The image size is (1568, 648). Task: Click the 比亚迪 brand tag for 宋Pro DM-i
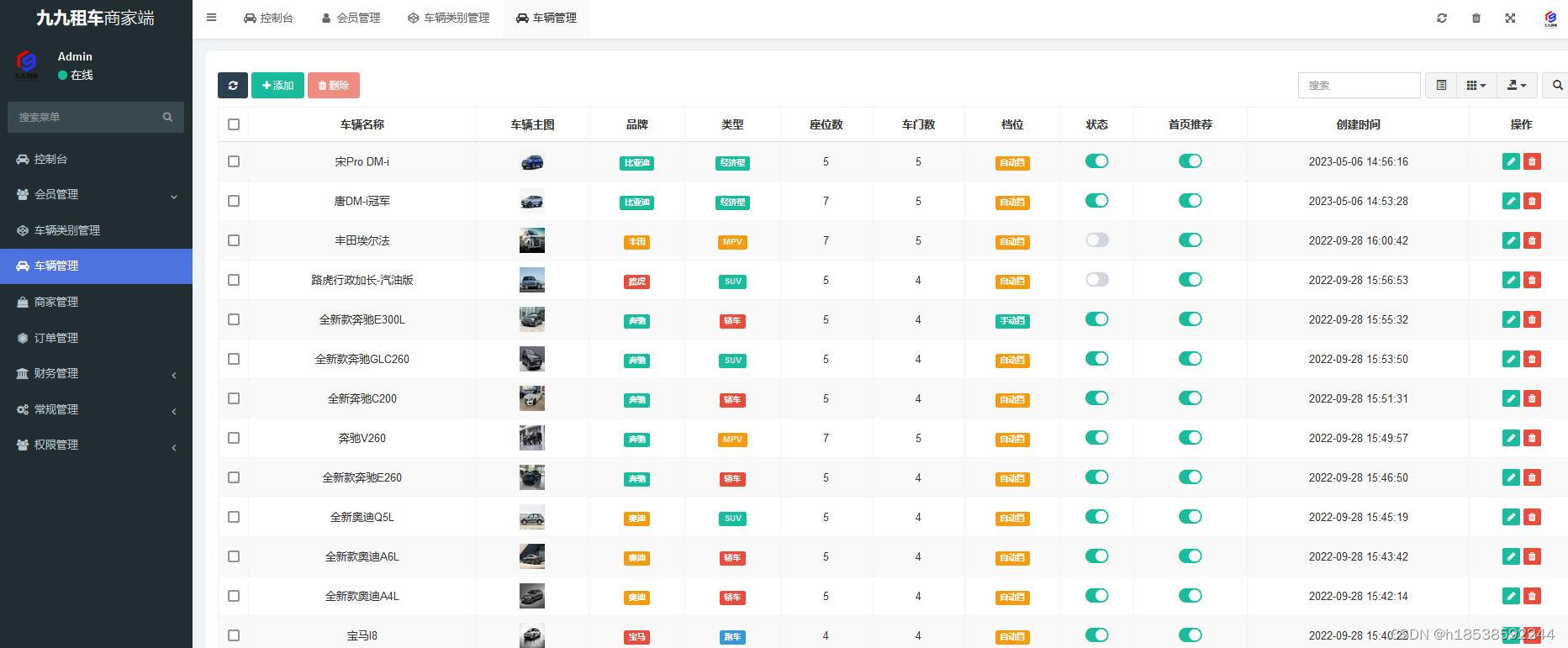[x=636, y=163]
